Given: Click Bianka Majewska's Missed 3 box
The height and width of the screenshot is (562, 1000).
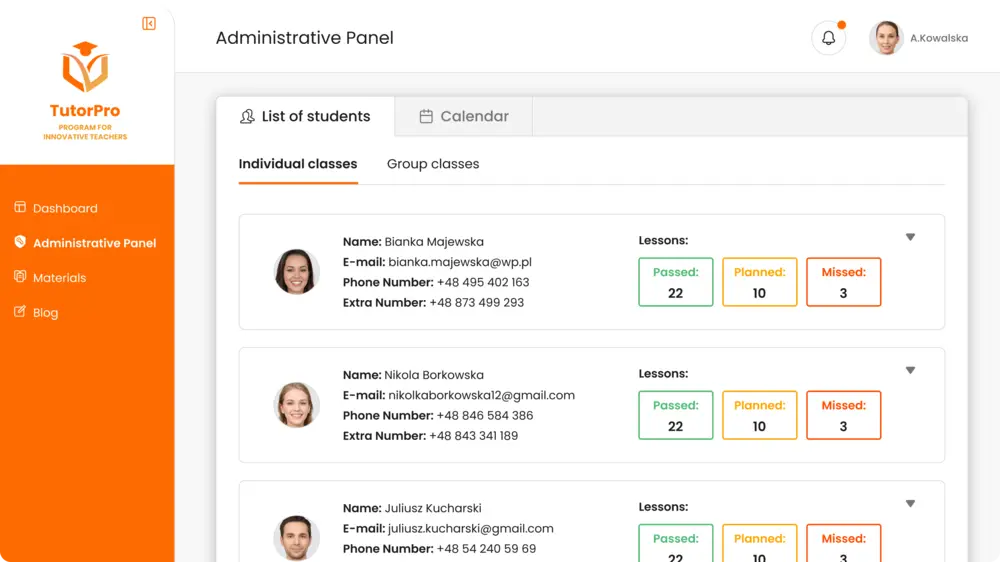Looking at the screenshot, I should point(843,282).
